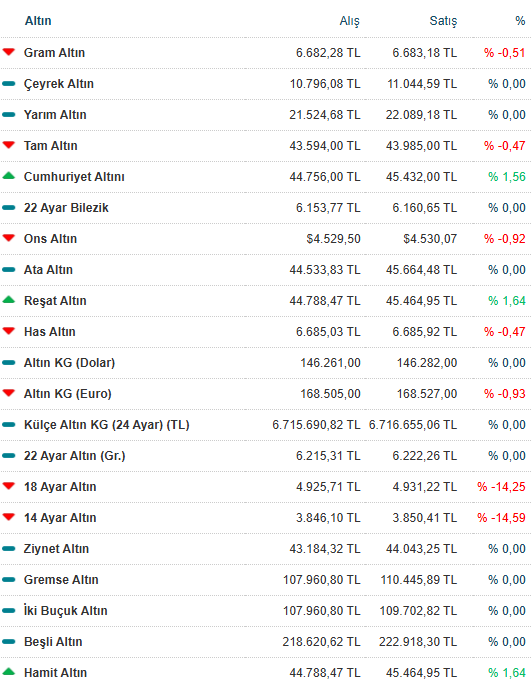Click the % -14,59 change for 14 Ayar Altın
531x685 pixels.
click(x=501, y=518)
